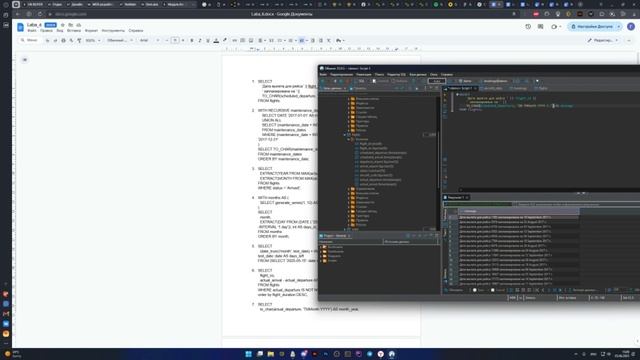Open the Вставка menu in Docs
Viewport: 640px width, 360px height.
click(x=74, y=31)
